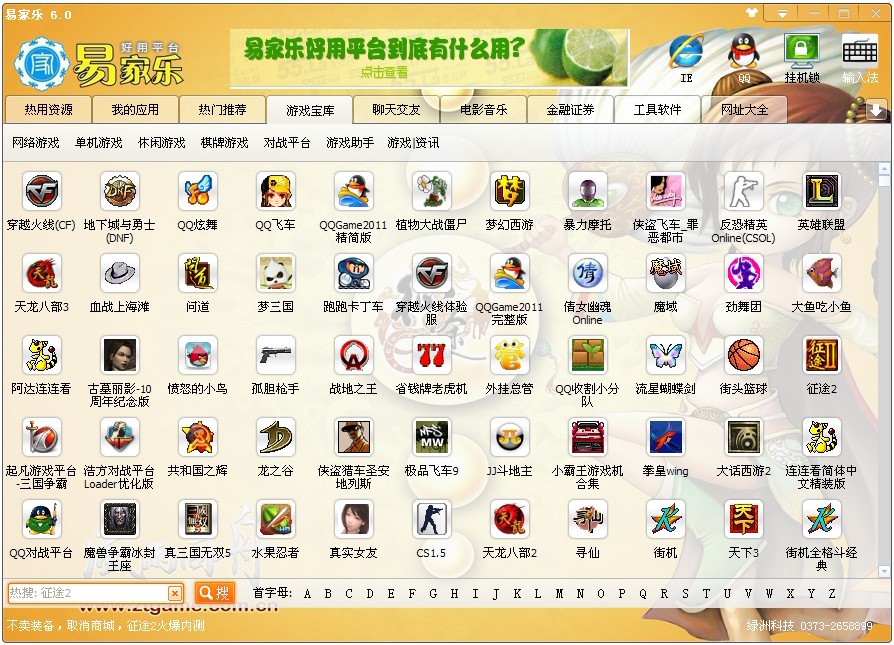Viewport: 894px width, 645px height.
Task: Select the 聊天交友 tab
Action: click(x=396, y=109)
